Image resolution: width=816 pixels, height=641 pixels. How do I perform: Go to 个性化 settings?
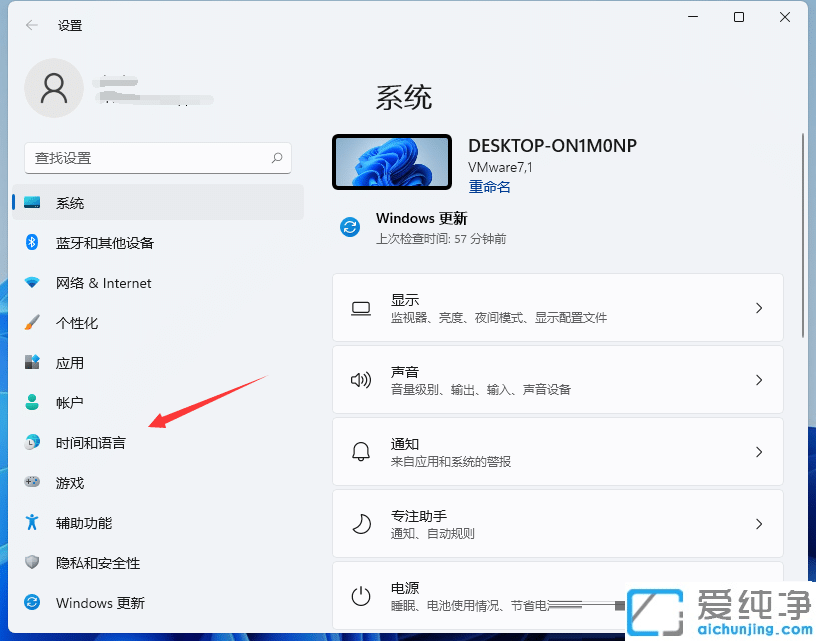pyautogui.click(x=158, y=323)
